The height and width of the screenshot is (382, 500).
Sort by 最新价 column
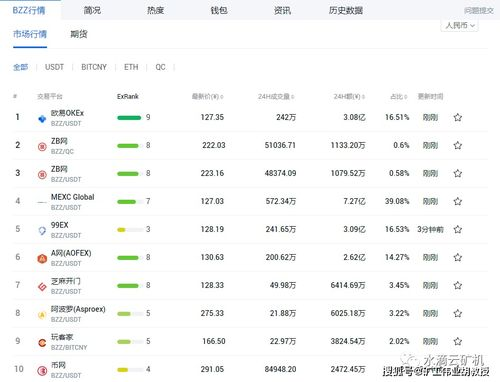207,97
